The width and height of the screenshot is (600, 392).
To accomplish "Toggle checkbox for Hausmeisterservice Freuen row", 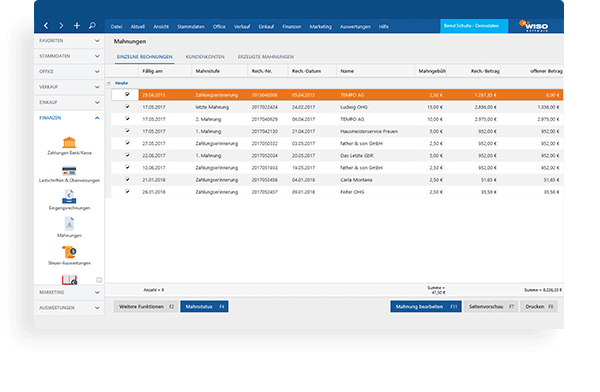I will point(127,131).
